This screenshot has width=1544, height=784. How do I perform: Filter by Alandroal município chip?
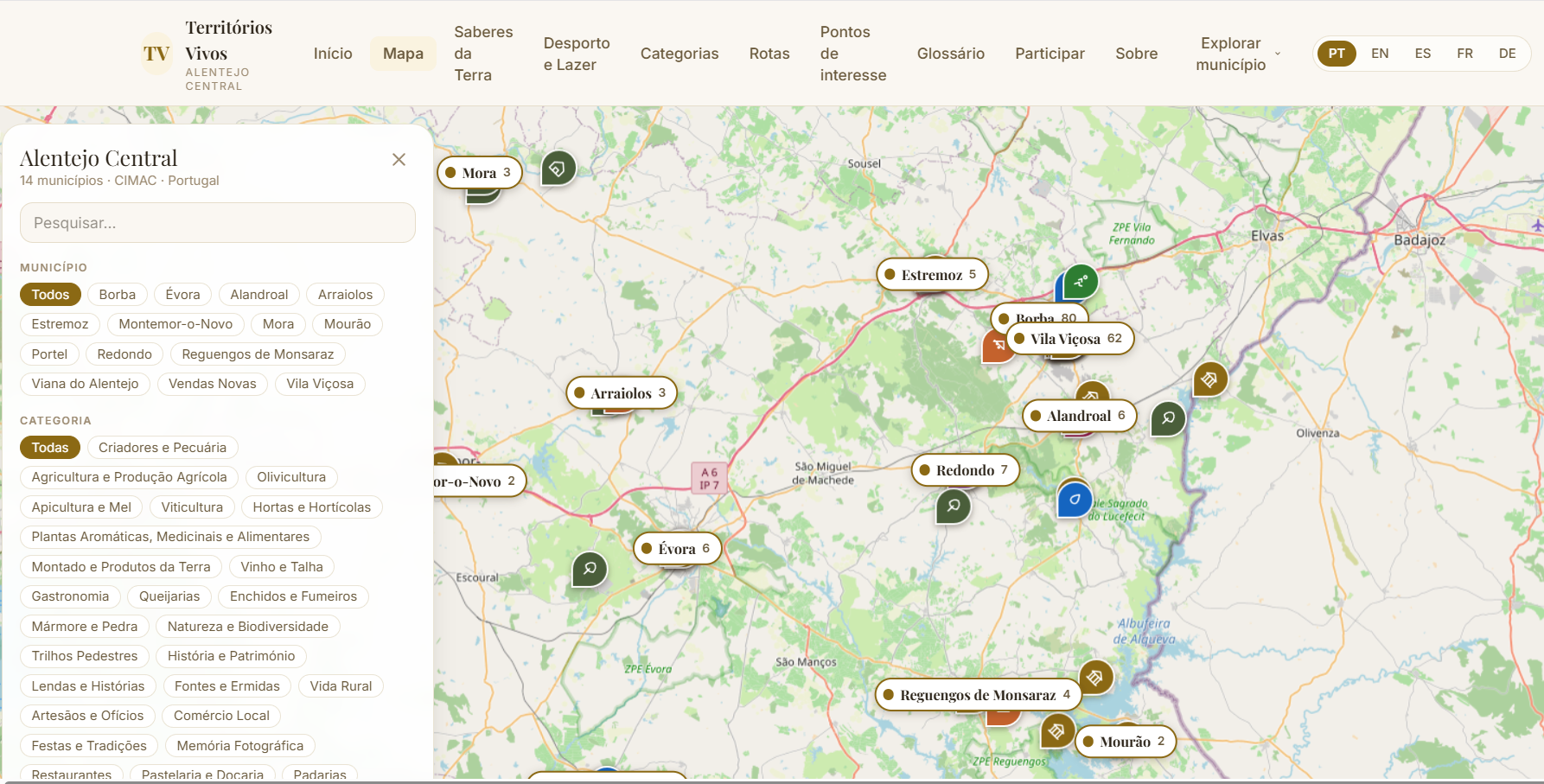pos(259,295)
